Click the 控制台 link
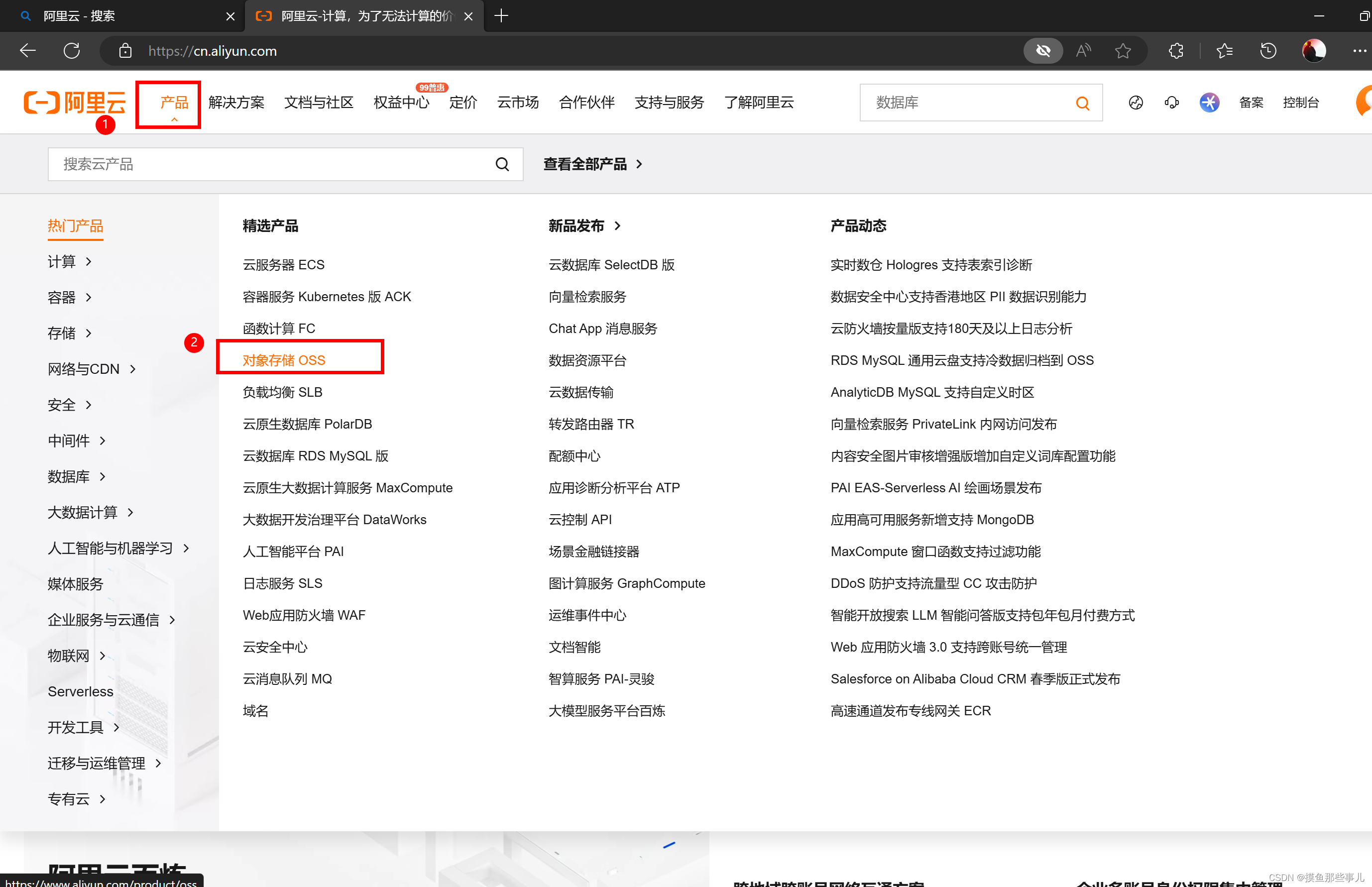The width and height of the screenshot is (1372, 887). [x=1301, y=103]
